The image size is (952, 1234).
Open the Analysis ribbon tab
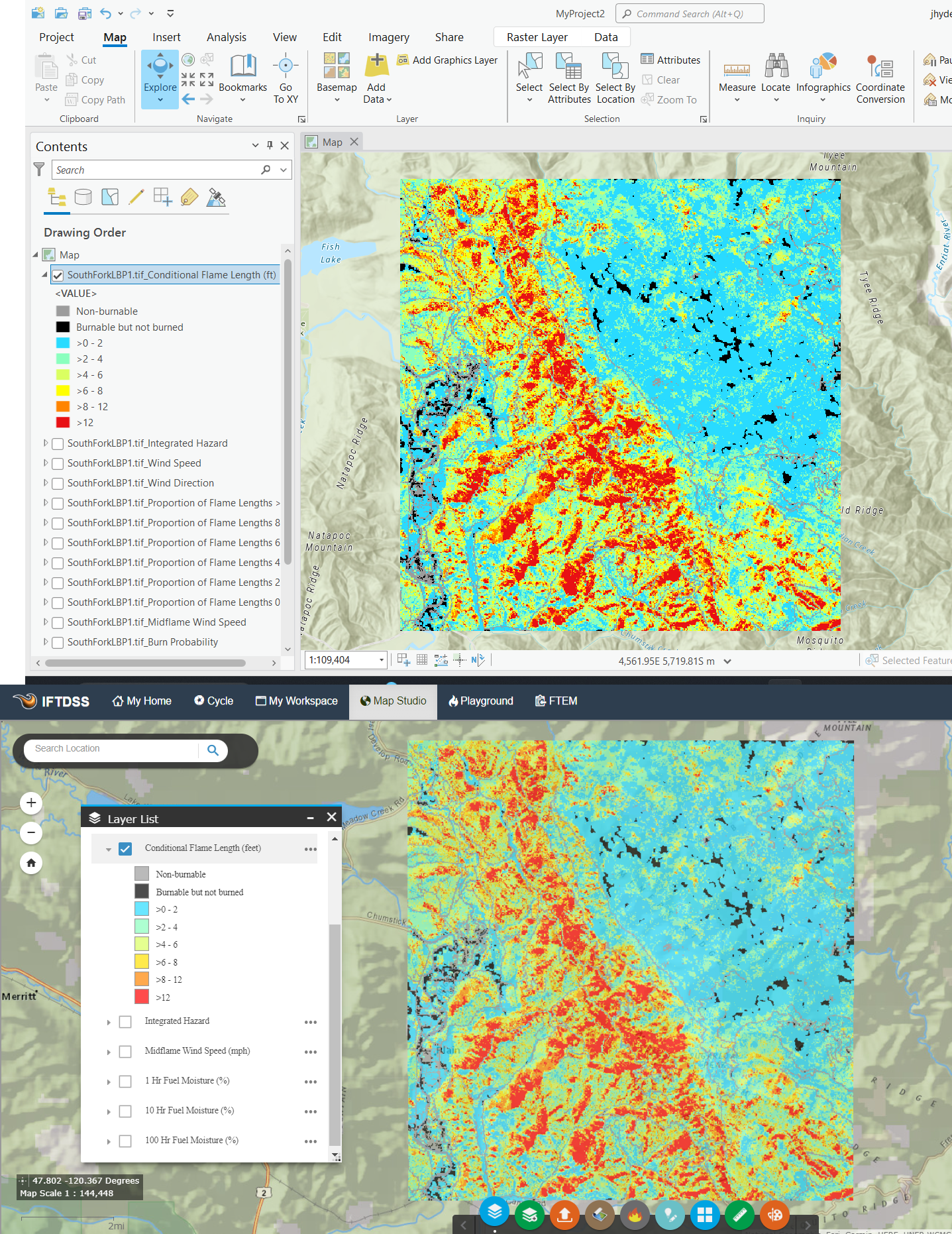click(x=227, y=37)
